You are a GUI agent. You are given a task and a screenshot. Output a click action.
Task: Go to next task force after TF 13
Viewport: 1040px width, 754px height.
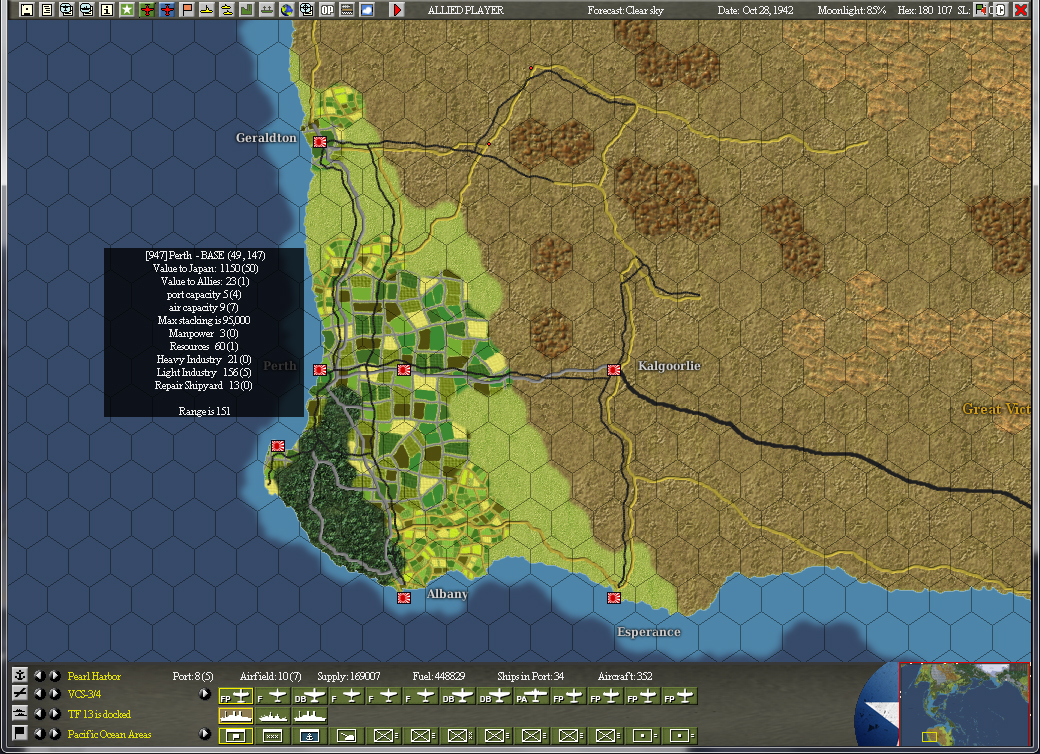click(x=55, y=714)
